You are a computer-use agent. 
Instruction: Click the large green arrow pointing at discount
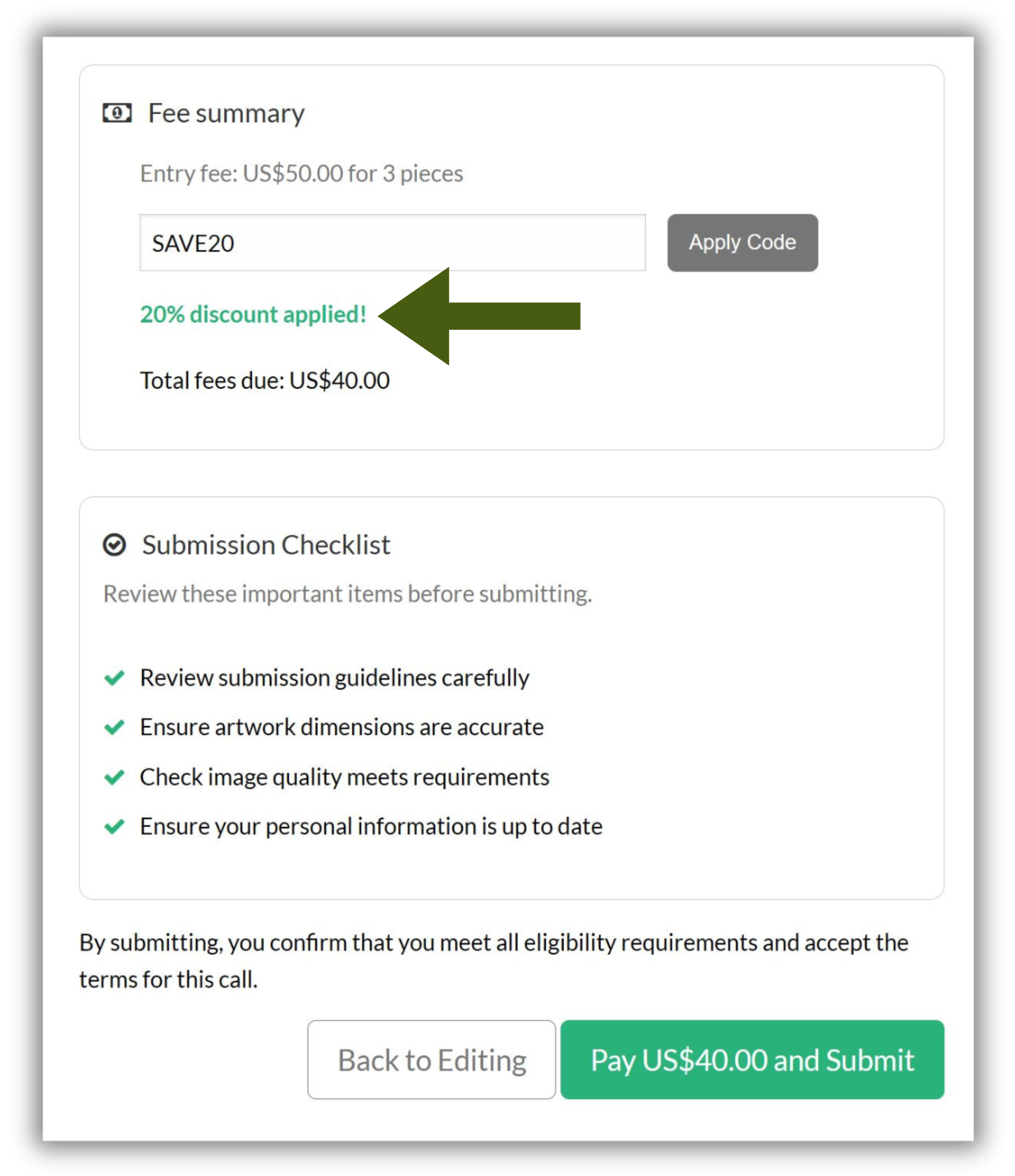[479, 315]
